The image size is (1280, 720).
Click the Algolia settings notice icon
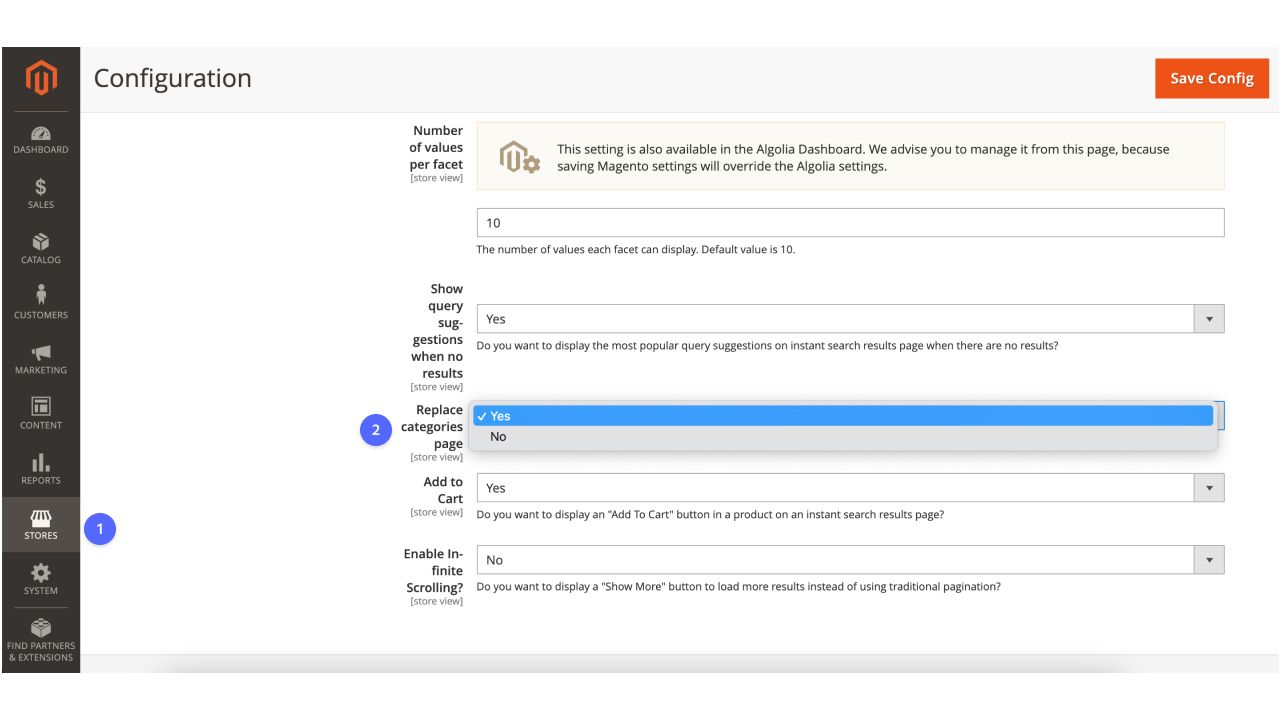[520, 157]
